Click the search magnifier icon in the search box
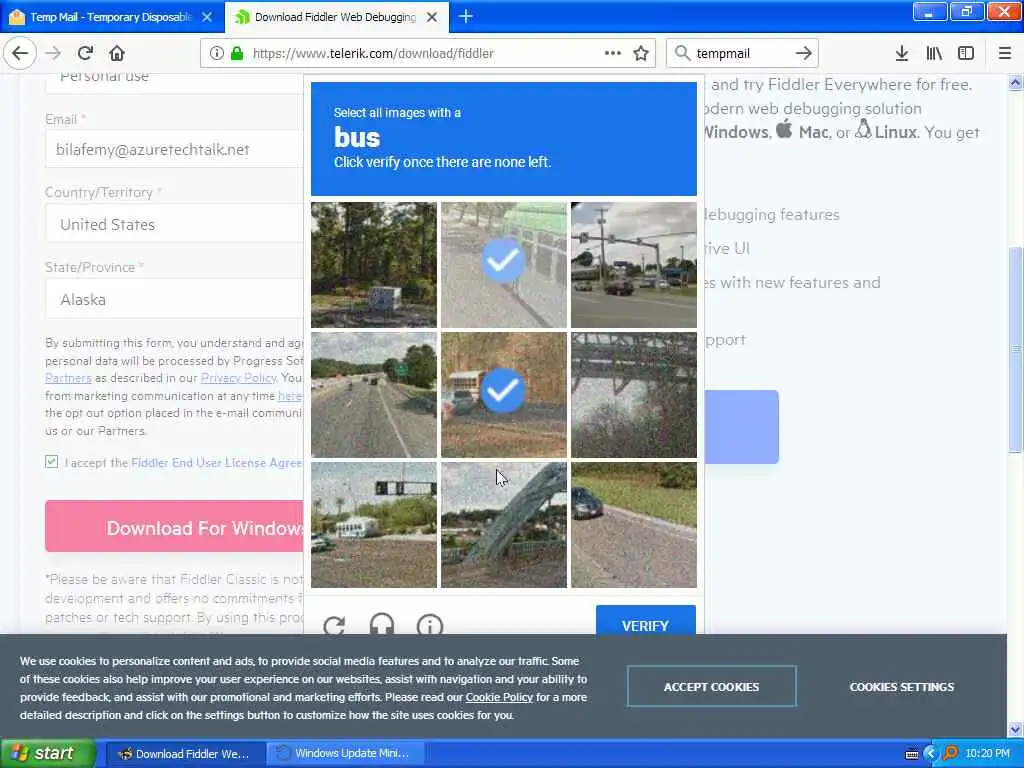The image size is (1024, 768). coord(682,53)
